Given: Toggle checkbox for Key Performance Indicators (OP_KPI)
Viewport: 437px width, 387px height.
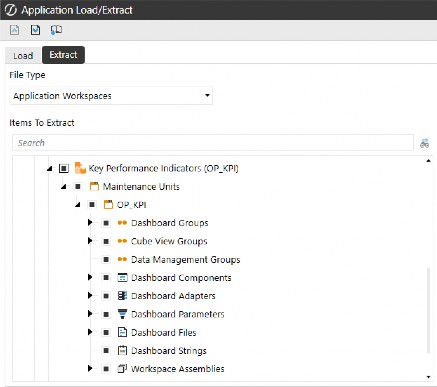Looking at the screenshot, I should click(x=64, y=168).
